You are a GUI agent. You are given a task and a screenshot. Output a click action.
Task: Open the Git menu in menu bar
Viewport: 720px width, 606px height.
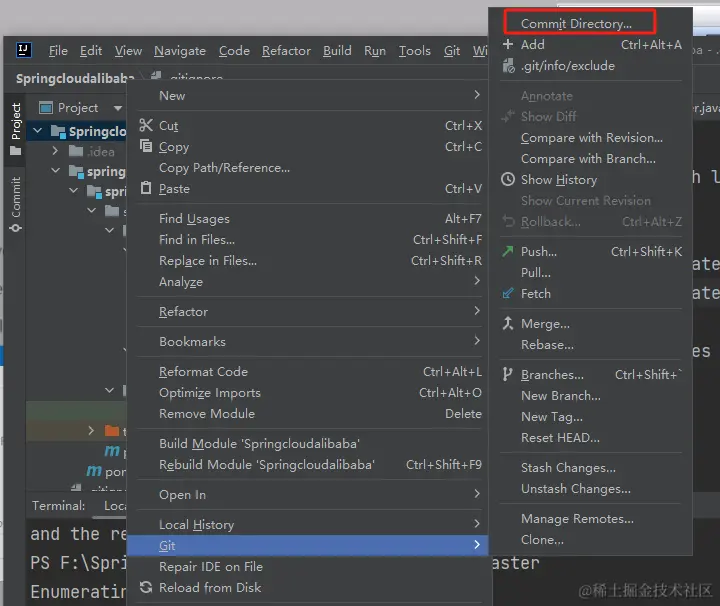452,50
